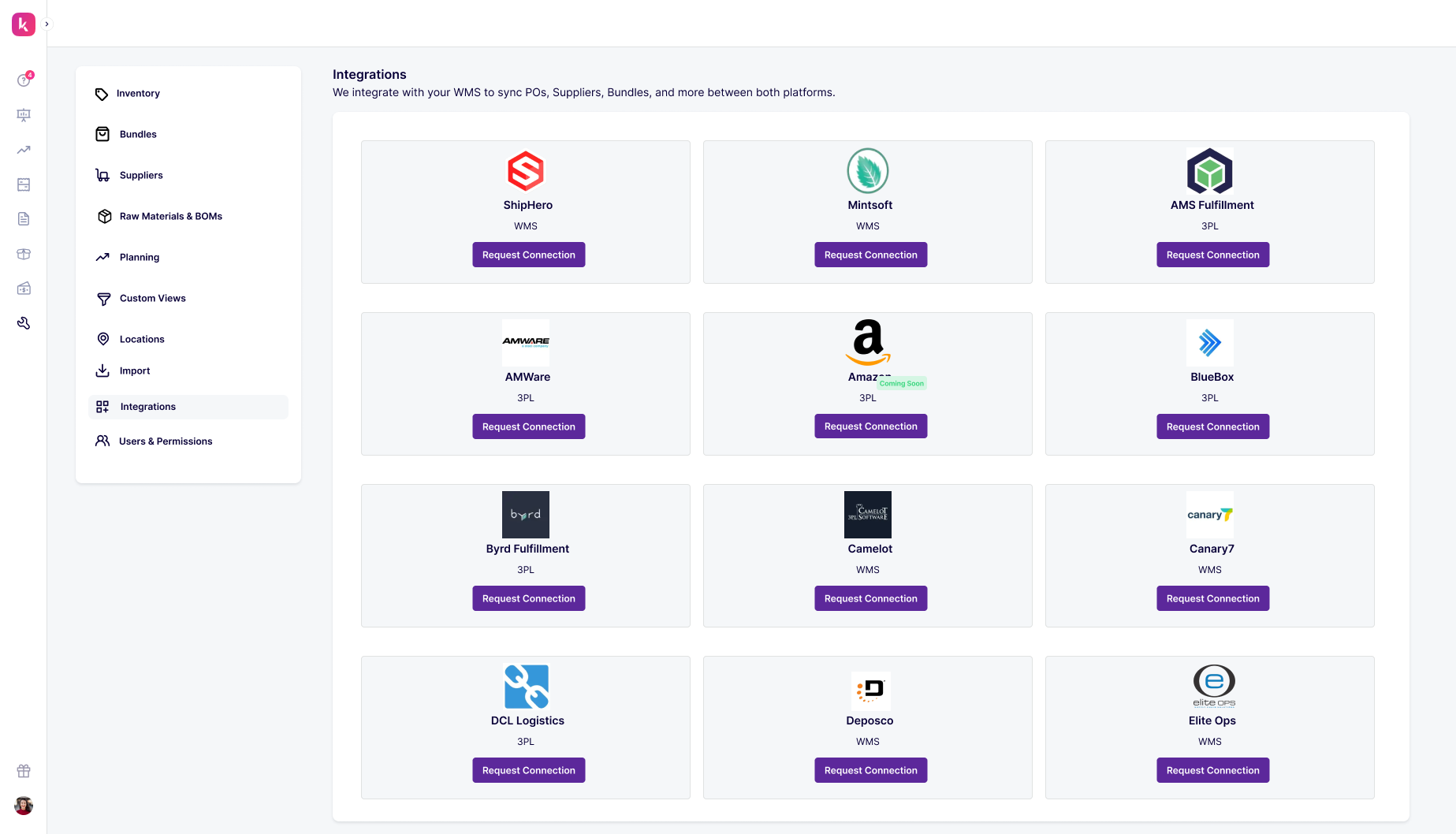Click the pink Kickflip logo icon

click(24, 24)
